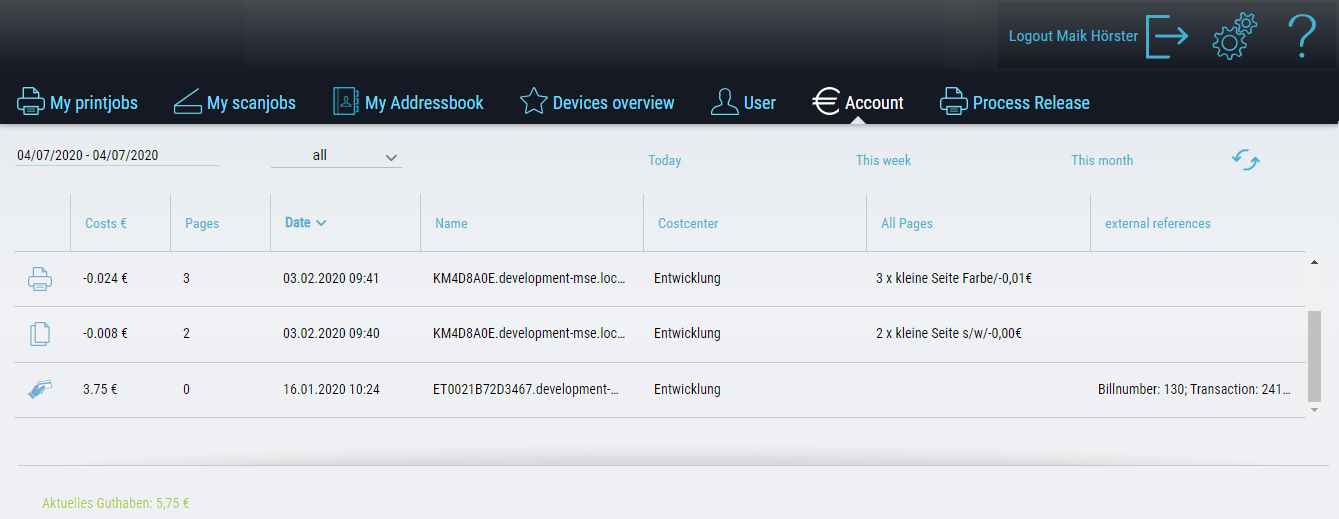Open settings via the gears icon

(1234, 36)
